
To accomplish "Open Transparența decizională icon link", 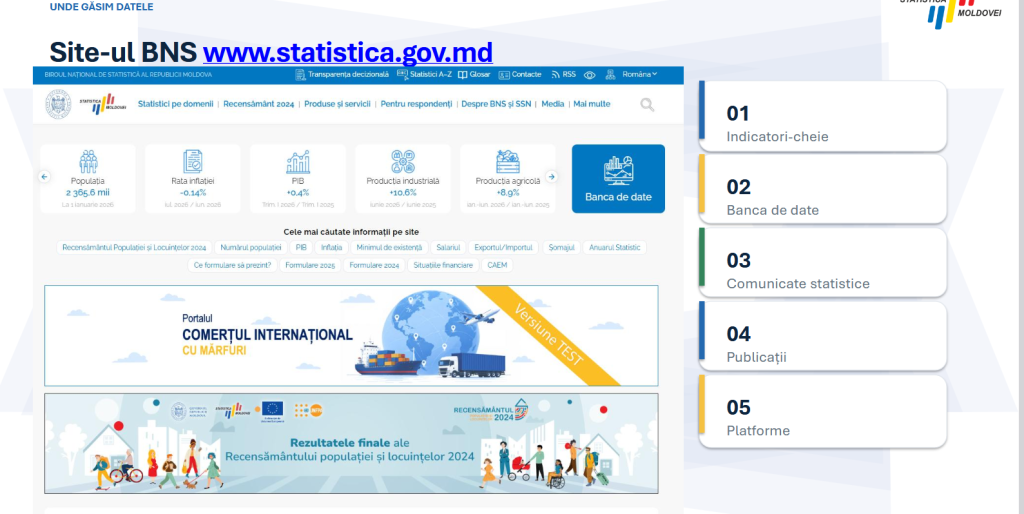I will click(x=300, y=74).
